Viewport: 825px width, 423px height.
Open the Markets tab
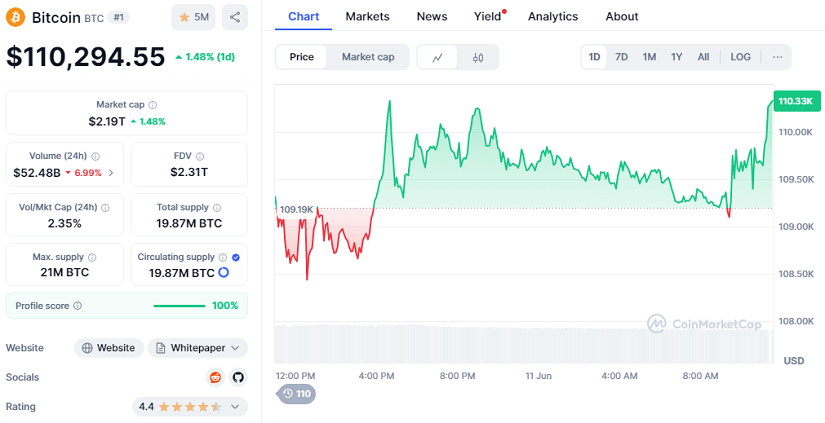[x=367, y=16]
